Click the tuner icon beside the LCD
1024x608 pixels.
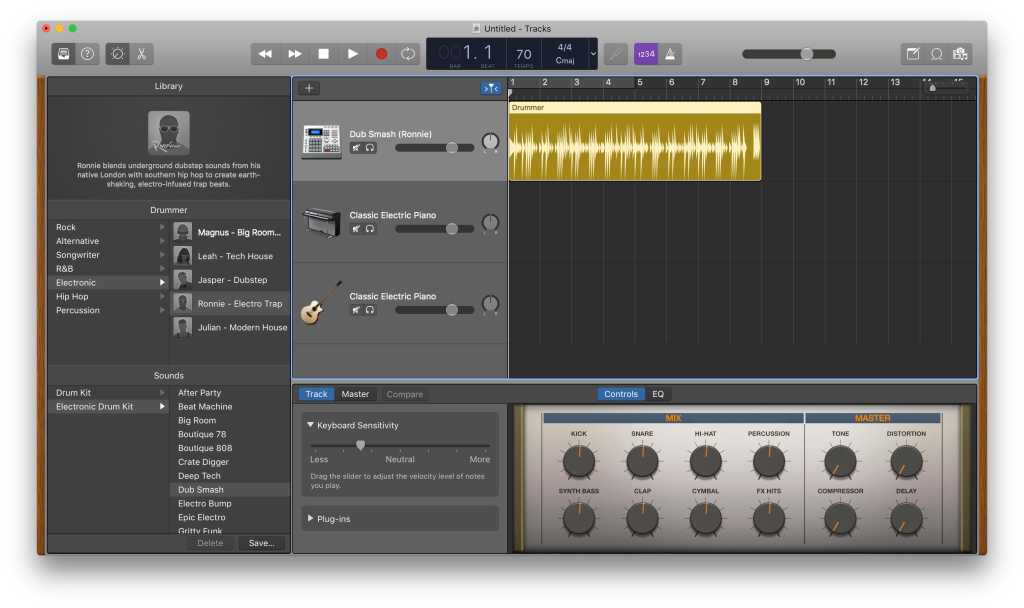pos(616,54)
